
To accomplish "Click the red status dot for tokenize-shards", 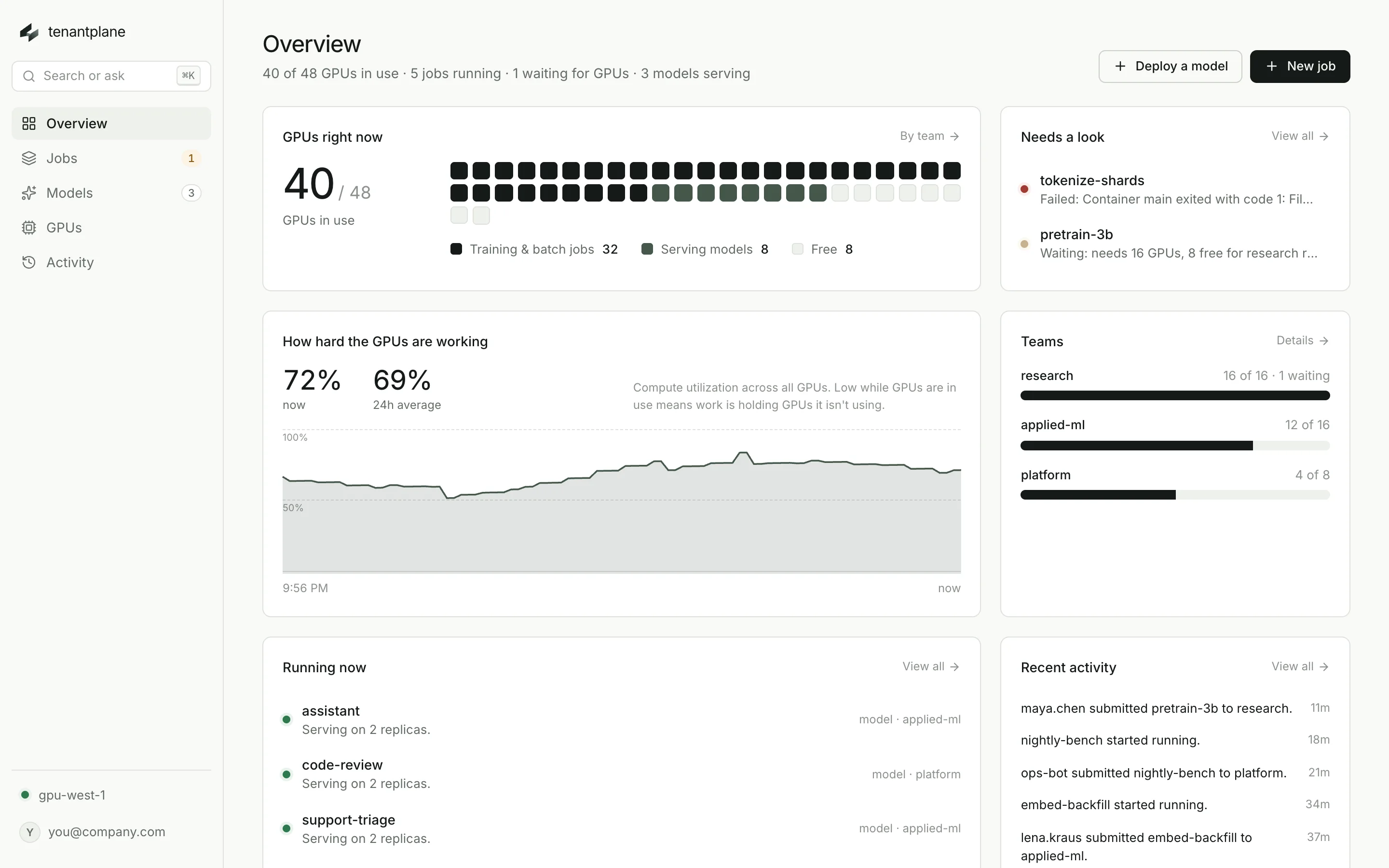I will click(x=1024, y=189).
